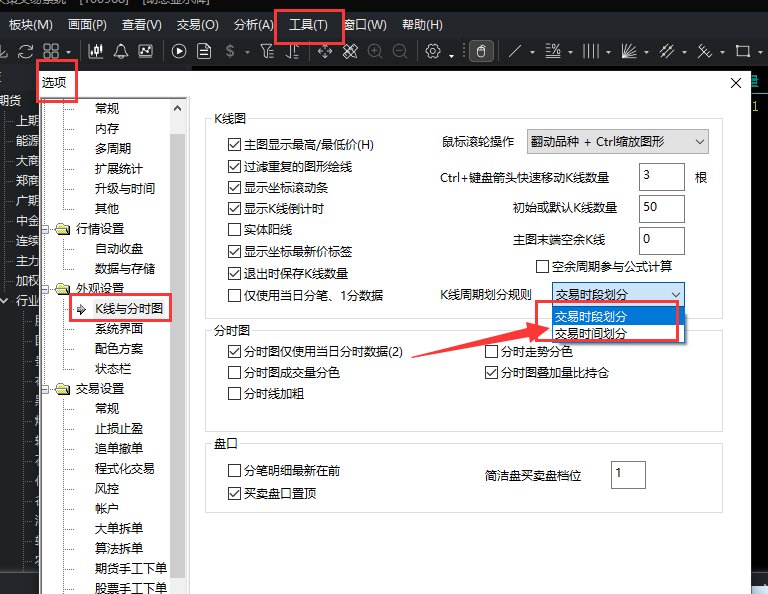768x594 pixels.
Task: Open the layout grid dropdown arrow
Action: coord(69,52)
